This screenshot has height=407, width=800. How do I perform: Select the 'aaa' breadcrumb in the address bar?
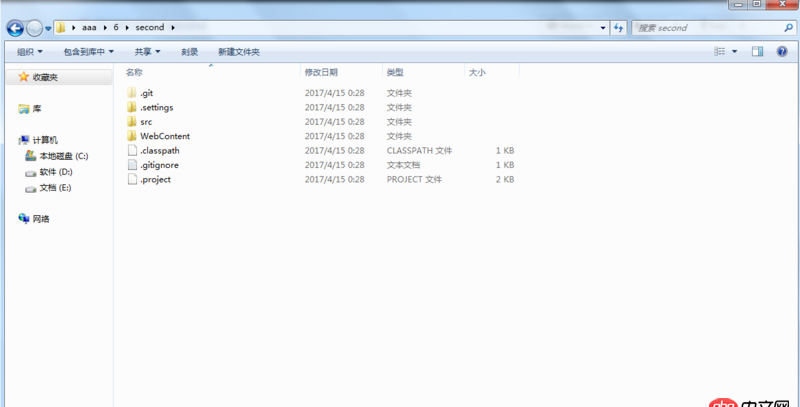(89, 28)
